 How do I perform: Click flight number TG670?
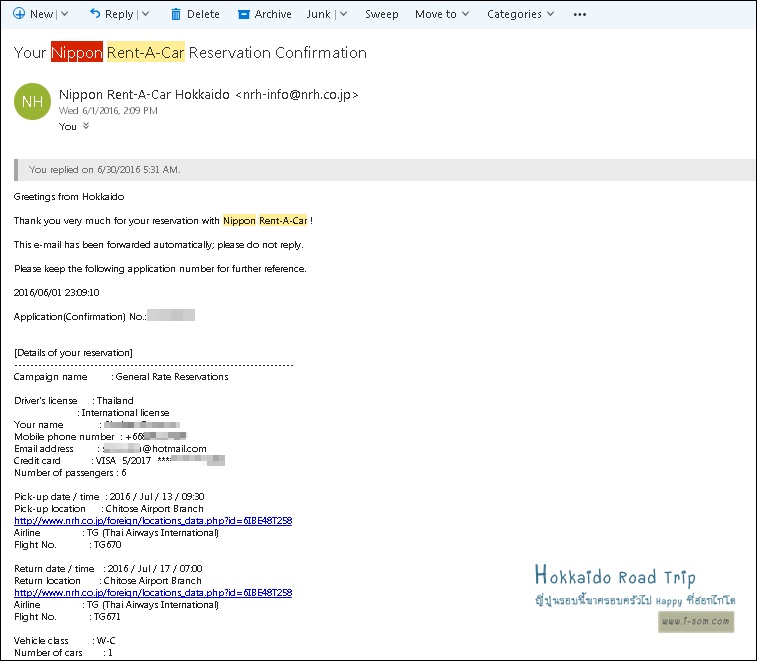coord(107,545)
